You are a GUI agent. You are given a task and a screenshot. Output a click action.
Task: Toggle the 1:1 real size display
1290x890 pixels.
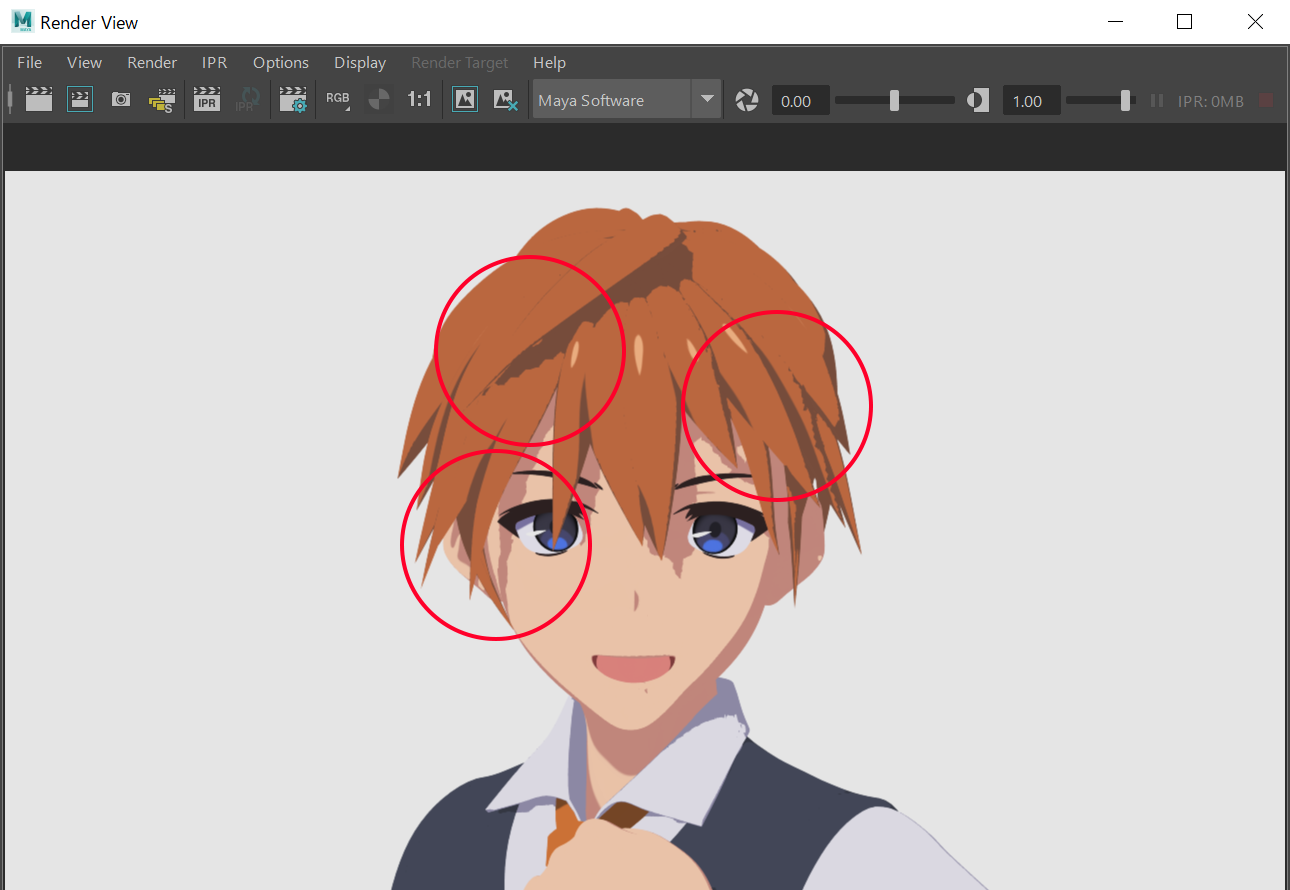419,100
